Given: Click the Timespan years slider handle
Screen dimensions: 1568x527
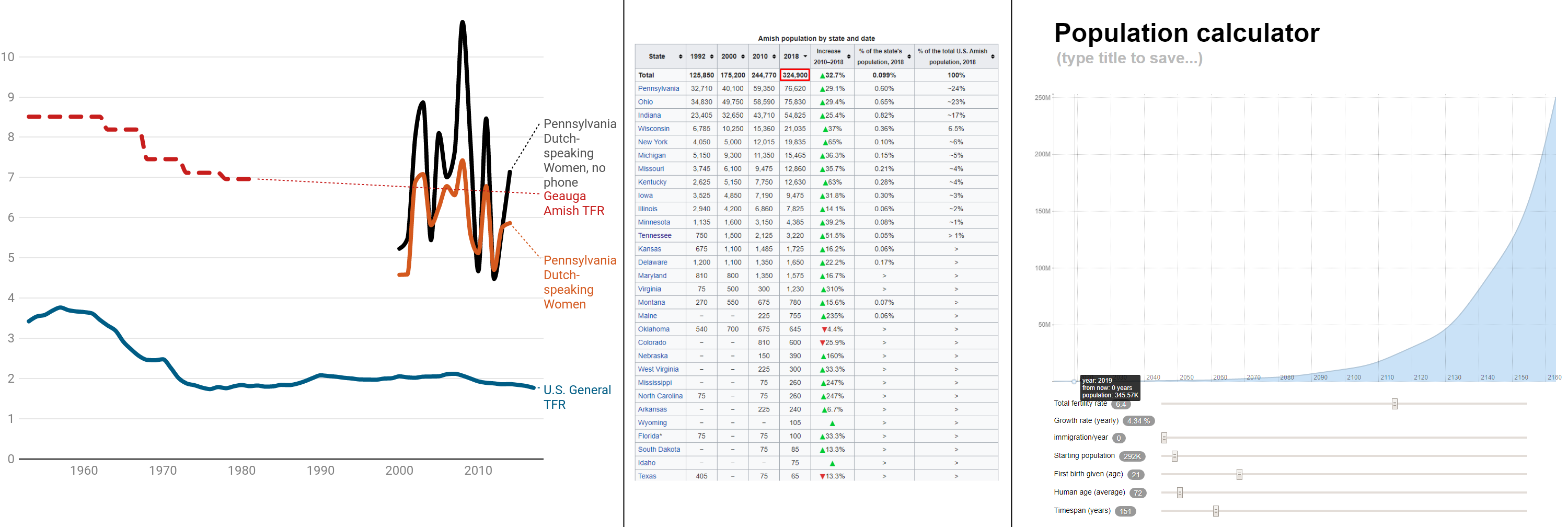Looking at the screenshot, I should tap(1215, 511).
